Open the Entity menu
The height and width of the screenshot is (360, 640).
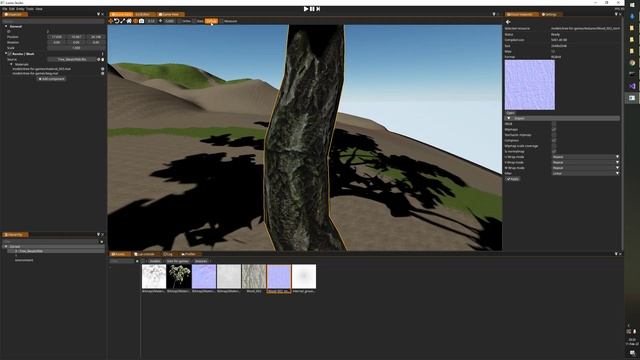click(x=20, y=9)
